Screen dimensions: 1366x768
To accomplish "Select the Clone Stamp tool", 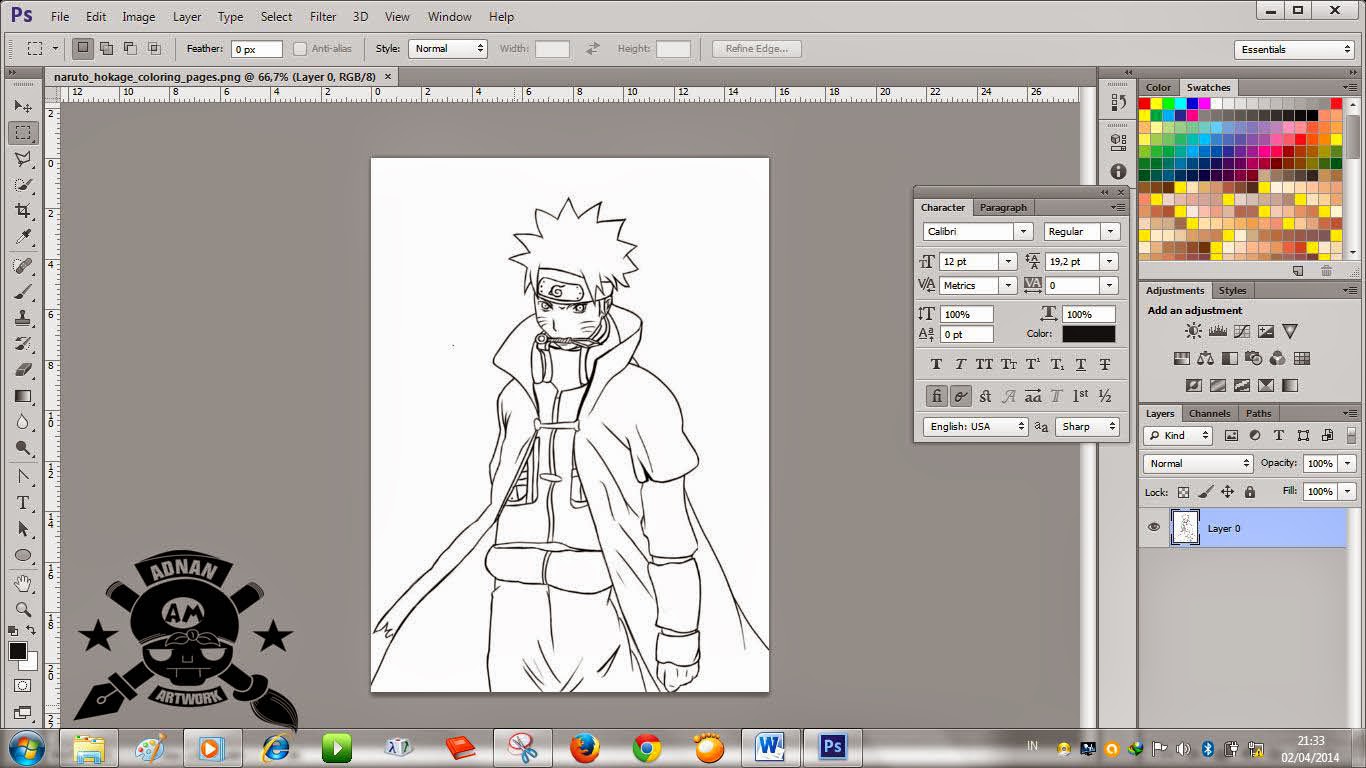I will [x=22, y=318].
